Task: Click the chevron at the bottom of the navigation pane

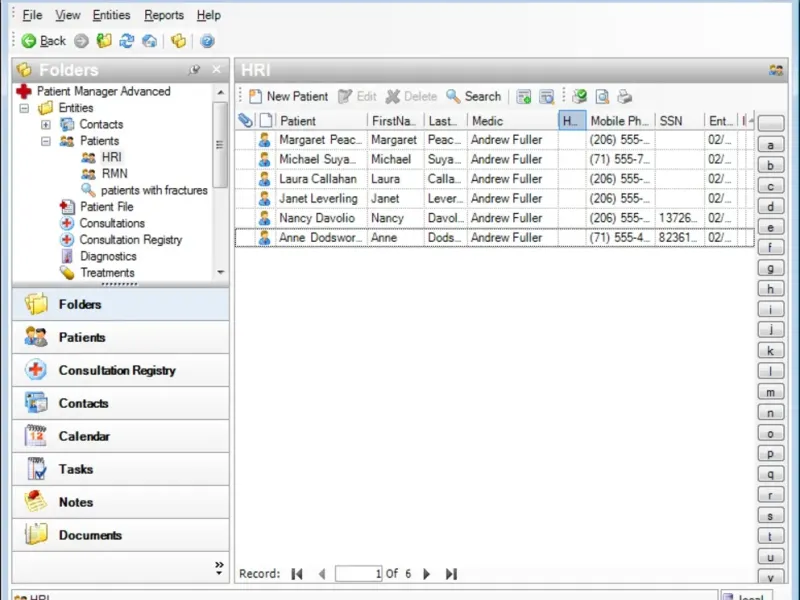Action: 219,567
